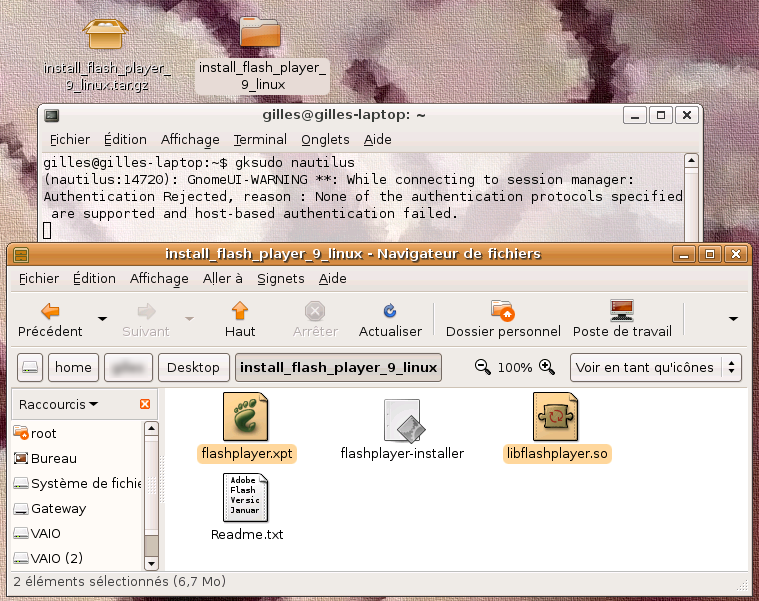759x601 pixels.
Task: Open the Fichier menu in the file browser
Action: (39, 279)
